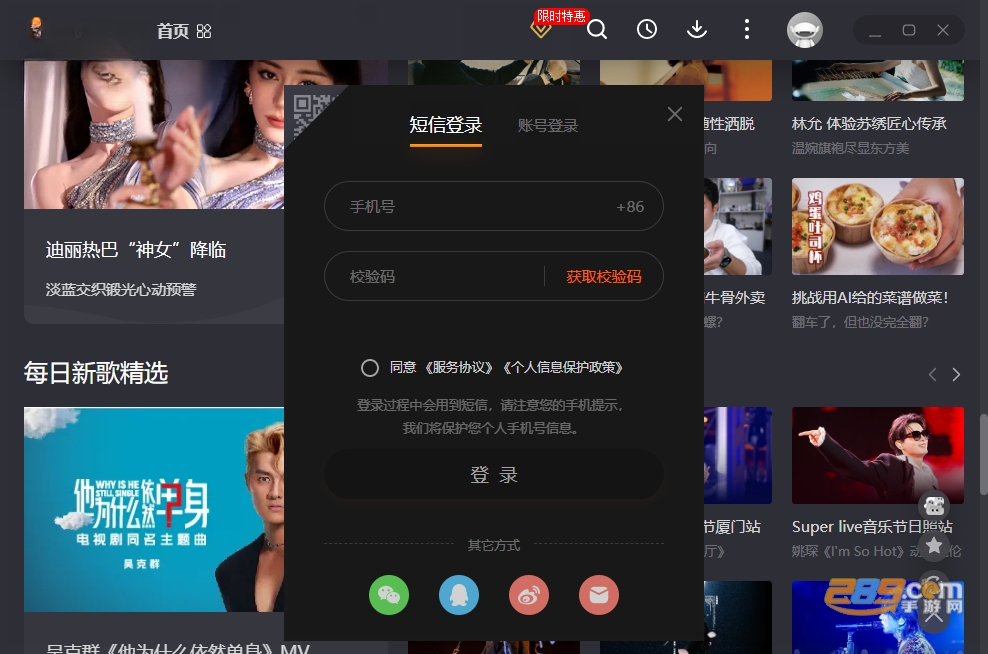
Task: Click title 林允 体验苏绣匠心传承
Action: point(869,123)
